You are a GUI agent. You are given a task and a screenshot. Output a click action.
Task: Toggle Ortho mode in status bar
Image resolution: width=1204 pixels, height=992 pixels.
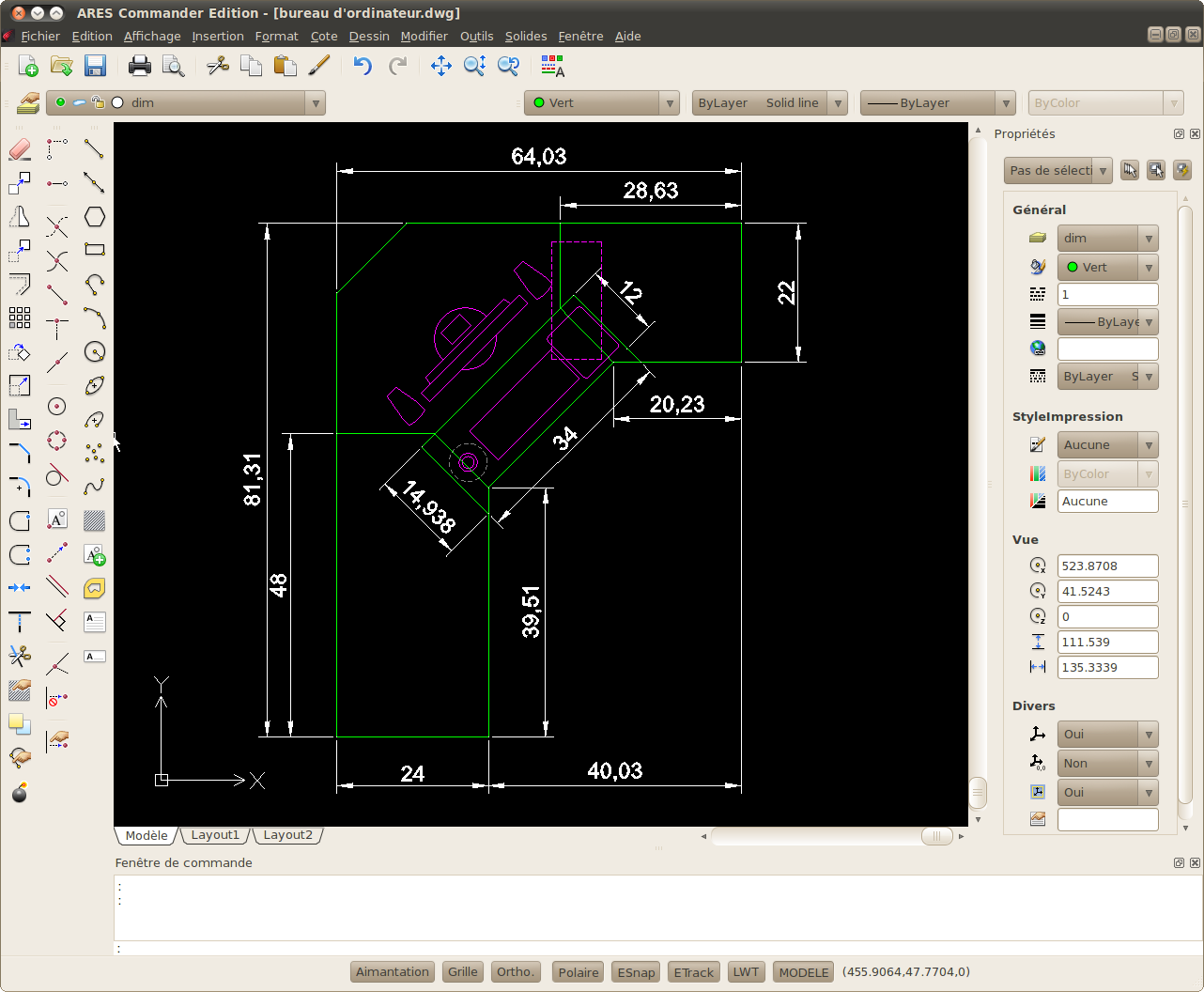515,972
